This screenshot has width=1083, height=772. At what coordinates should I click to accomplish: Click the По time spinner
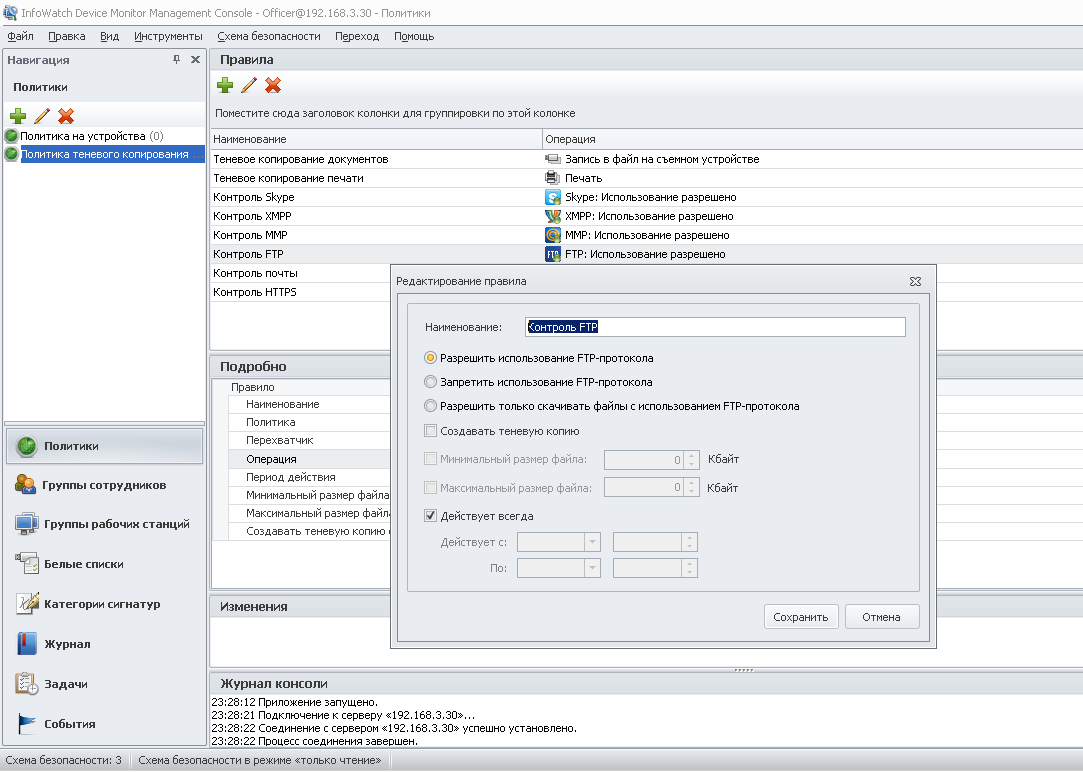point(689,568)
